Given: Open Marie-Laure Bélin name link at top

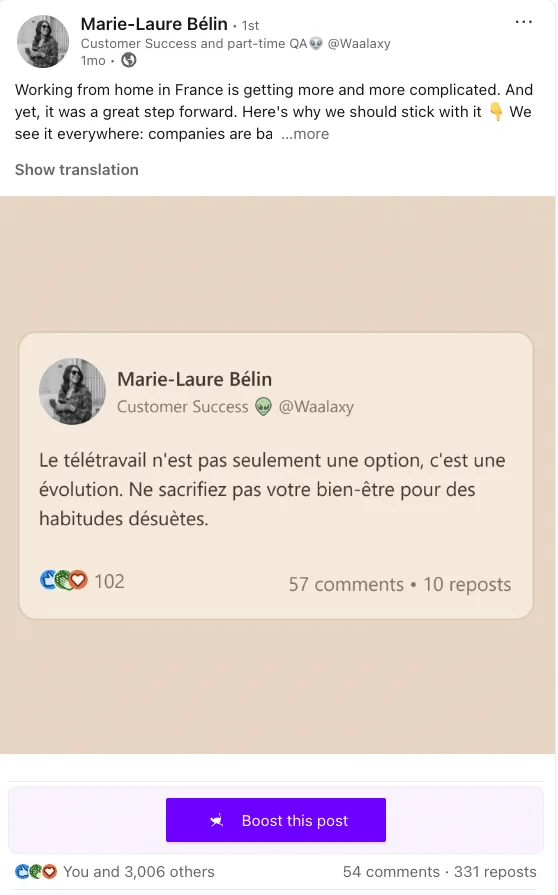Looking at the screenshot, I should (154, 24).
